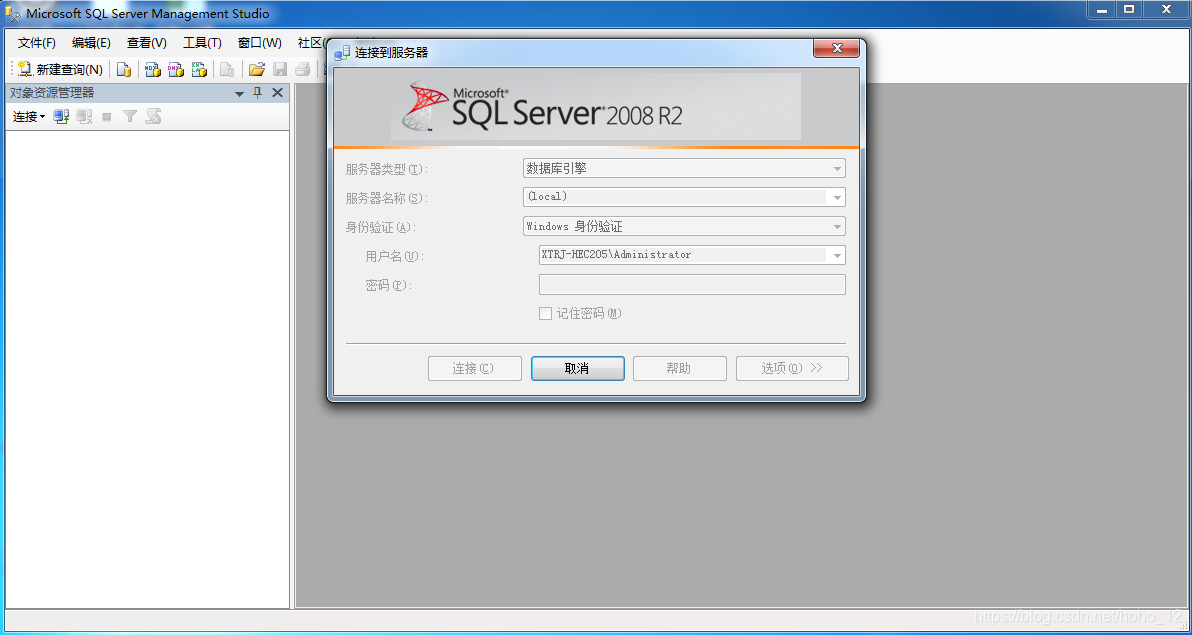Click the disconnect server icon
Screen dimensions: 1192x635
coord(84,116)
